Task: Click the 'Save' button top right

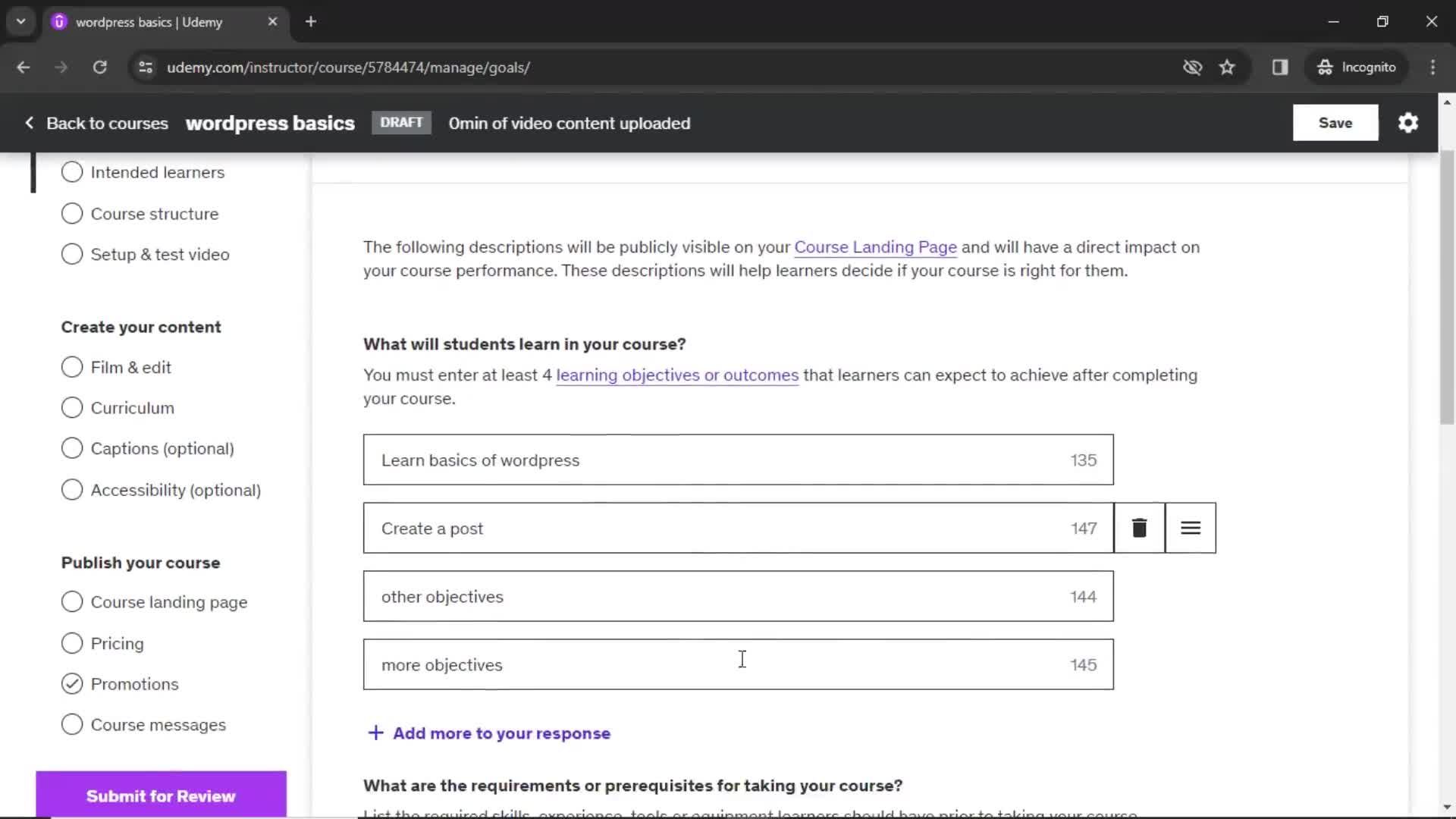Action: pos(1336,122)
